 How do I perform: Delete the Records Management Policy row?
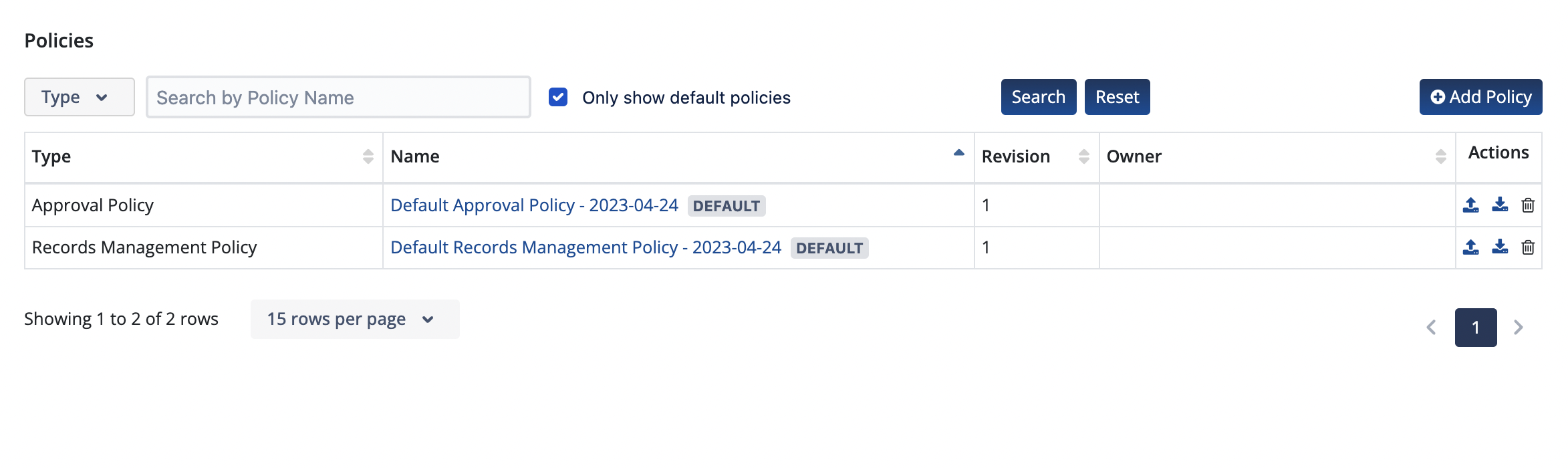pos(1528,247)
